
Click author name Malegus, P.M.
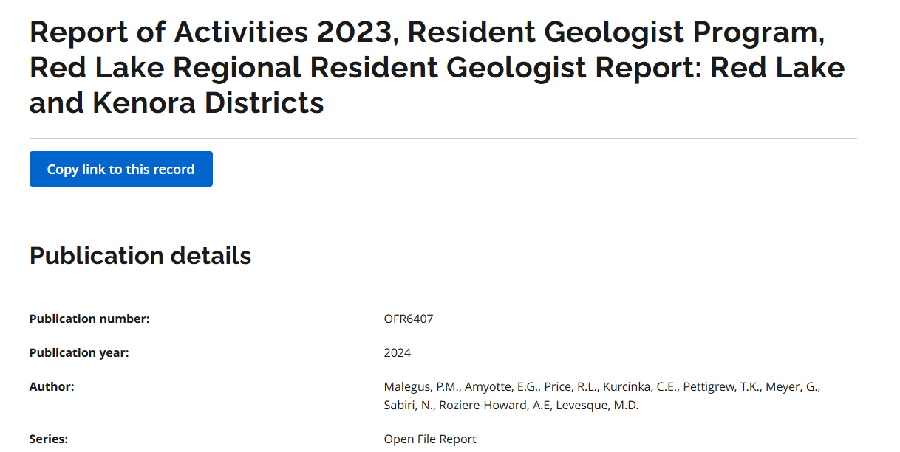pos(420,387)
